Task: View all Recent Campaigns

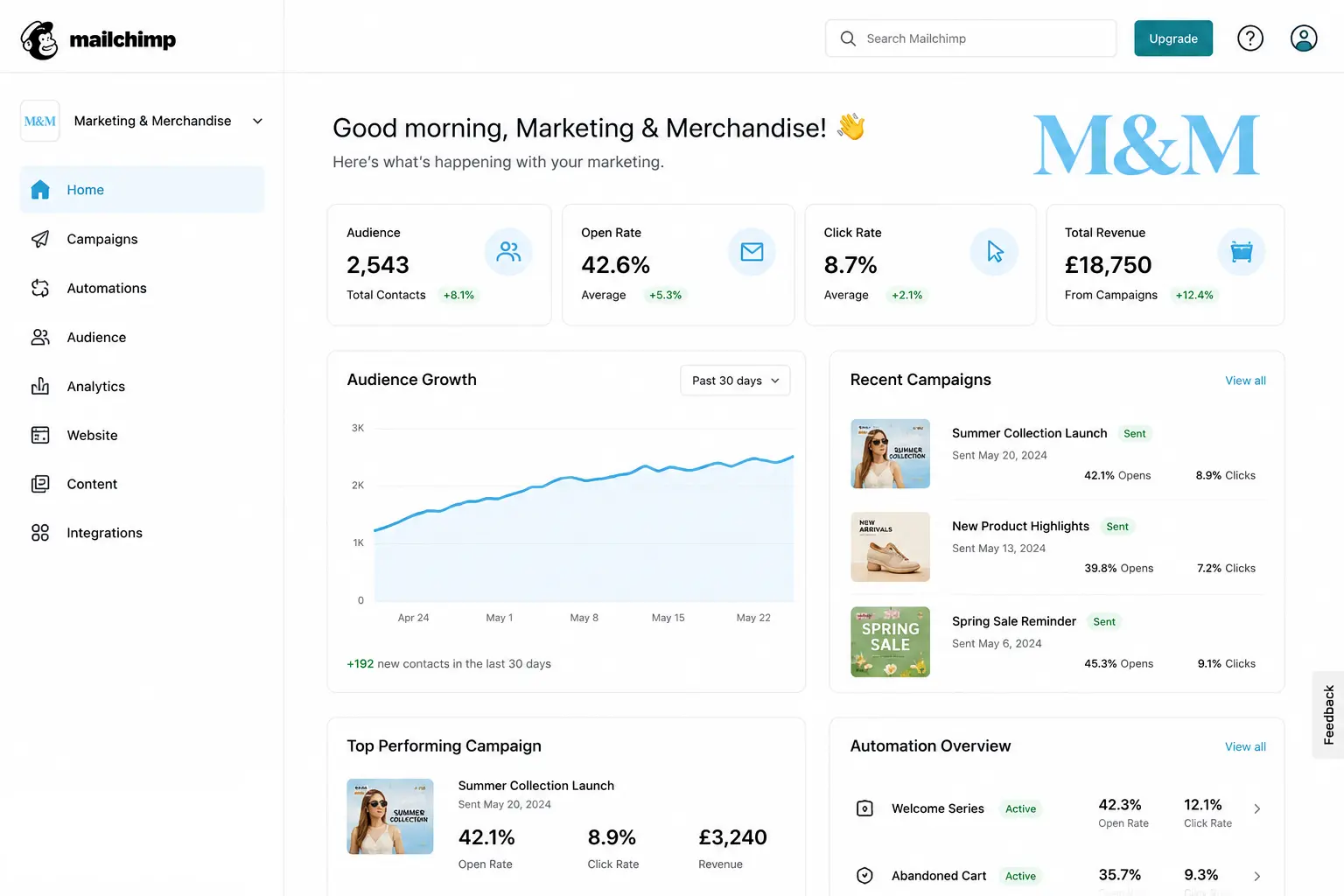Action: pos(1245,381)
